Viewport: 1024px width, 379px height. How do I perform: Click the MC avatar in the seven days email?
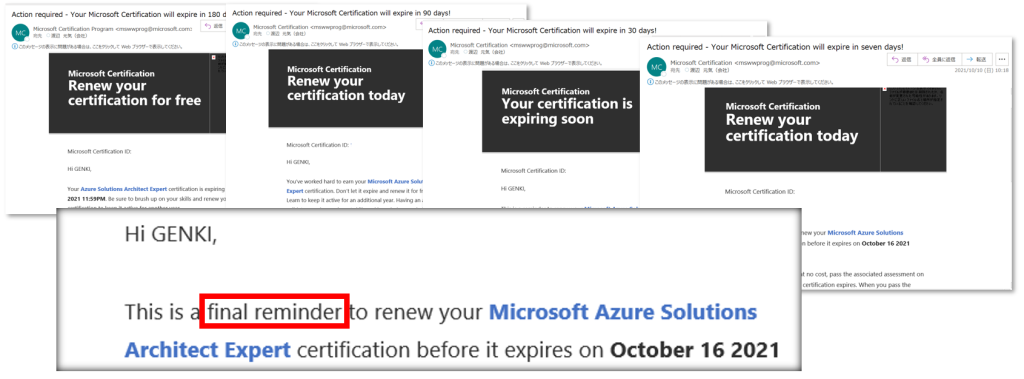[x=656, y=67]
